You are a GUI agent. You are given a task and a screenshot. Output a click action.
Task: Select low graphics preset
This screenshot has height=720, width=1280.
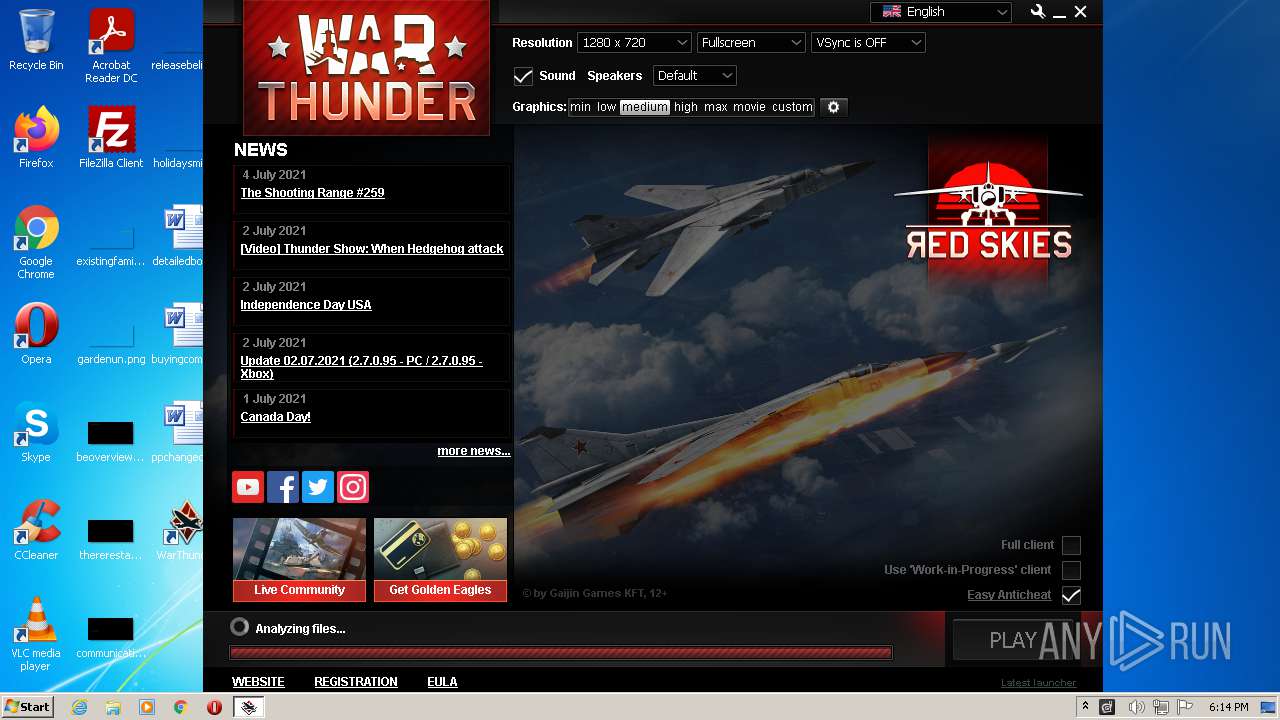pos(607,107)
